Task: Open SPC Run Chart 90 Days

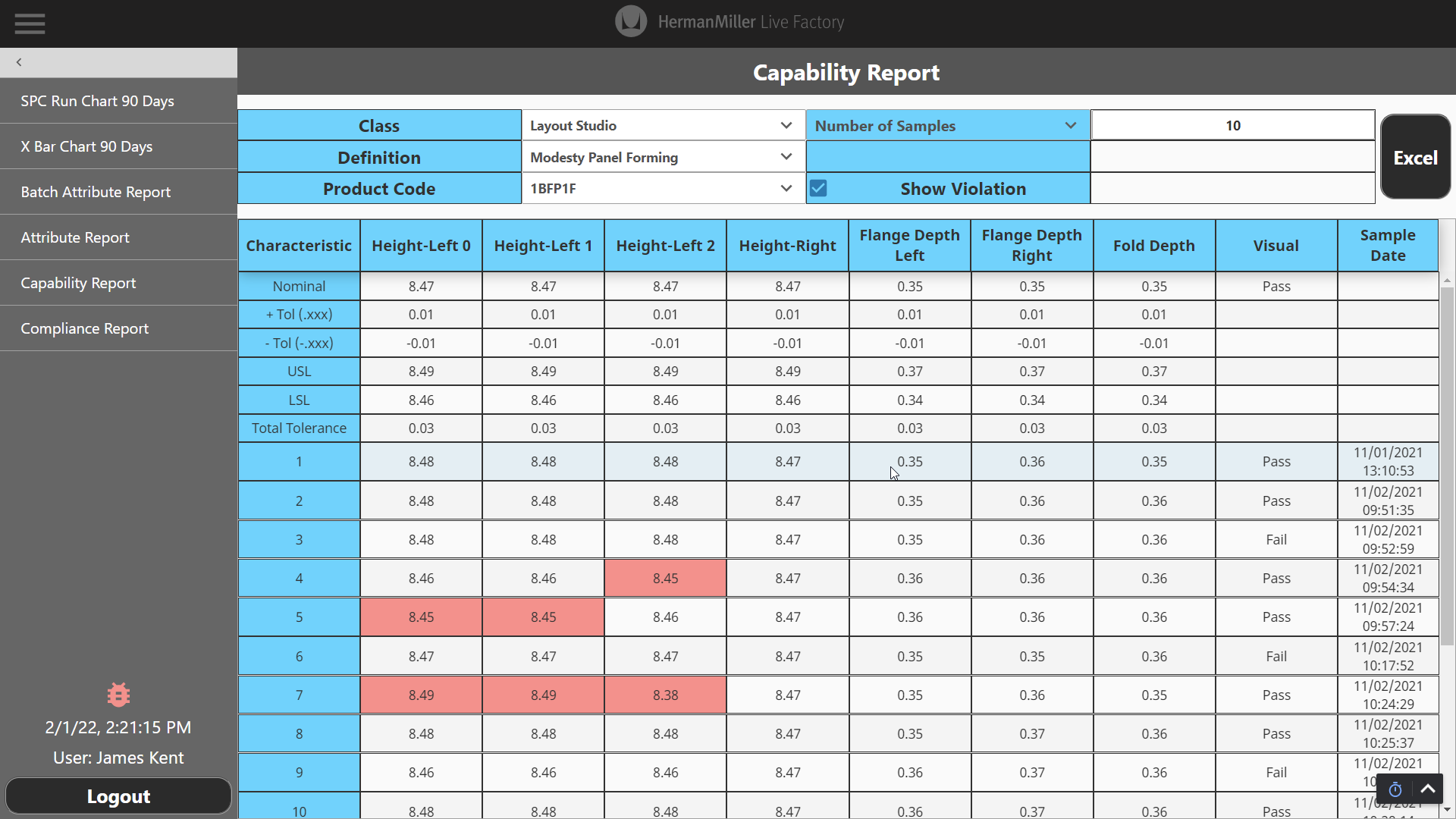Action: click(97, 101)
